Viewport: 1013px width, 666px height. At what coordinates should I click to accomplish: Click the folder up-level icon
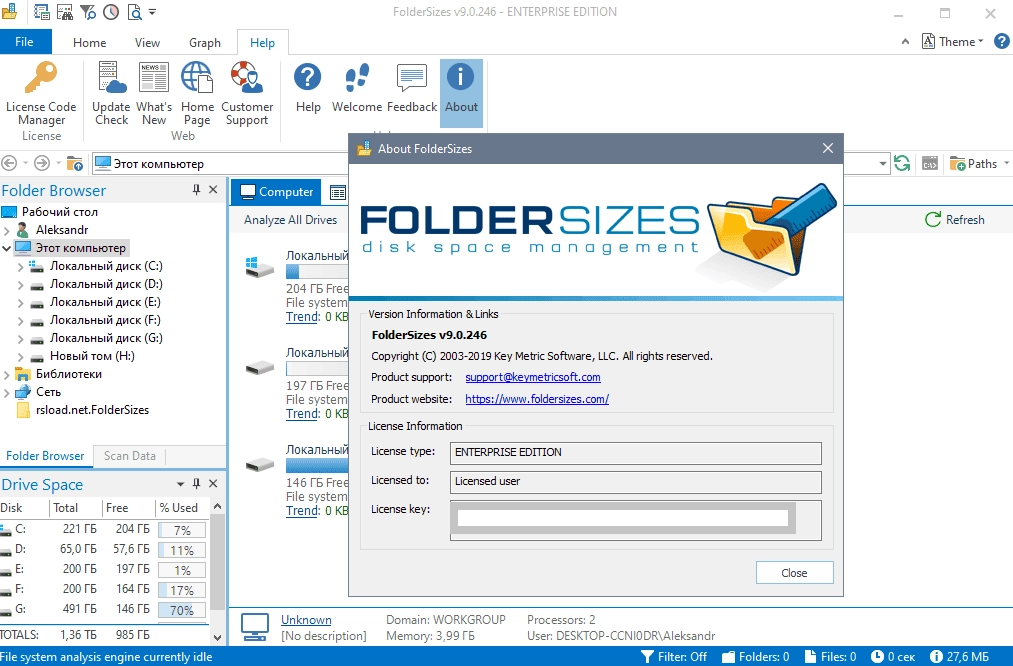[75, 163]
